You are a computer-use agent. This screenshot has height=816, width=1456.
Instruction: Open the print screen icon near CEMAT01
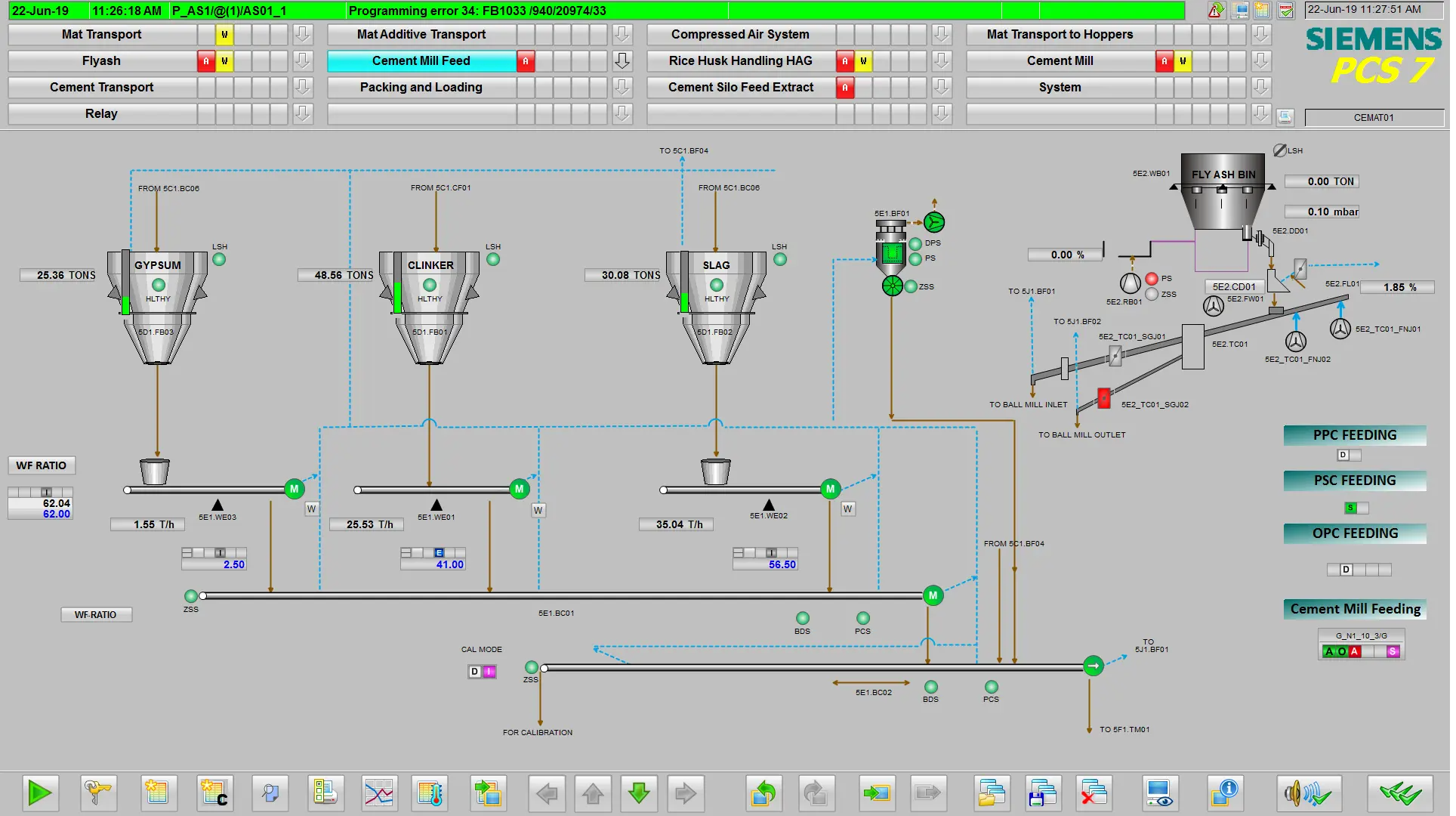click(x=1285, y=117)
